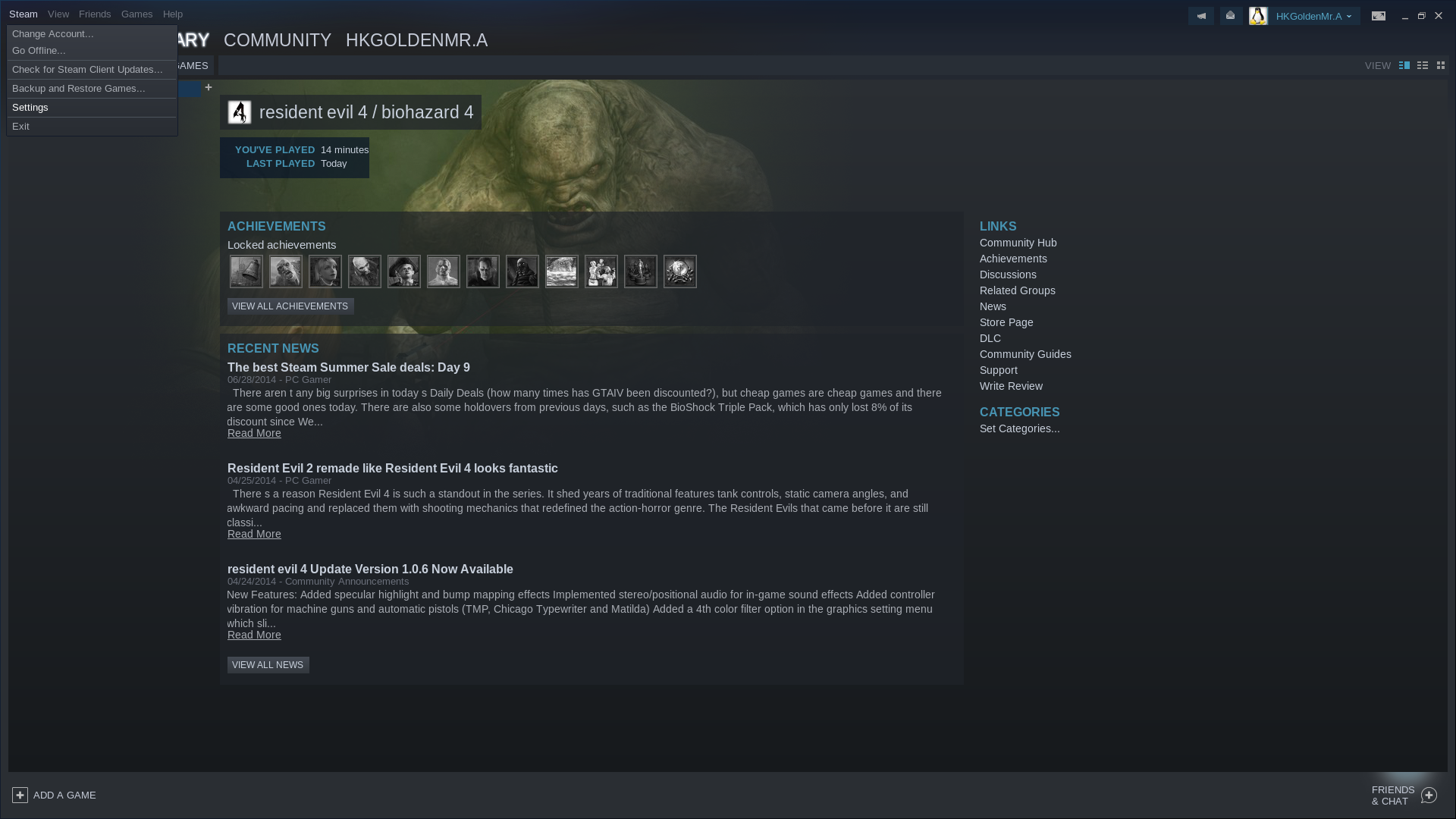
Task: Open the Discussions link
Action: pos(1008,275)
